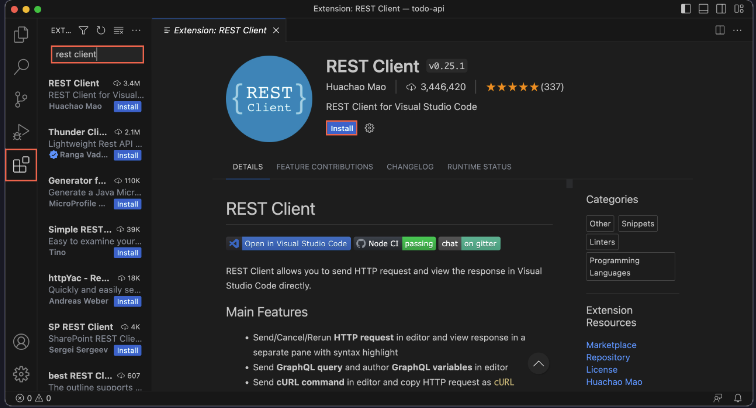Click the details pane scrollbar thumb
Image resolution: width=756 pixels, height=408 pixels.
coord(569,184)
